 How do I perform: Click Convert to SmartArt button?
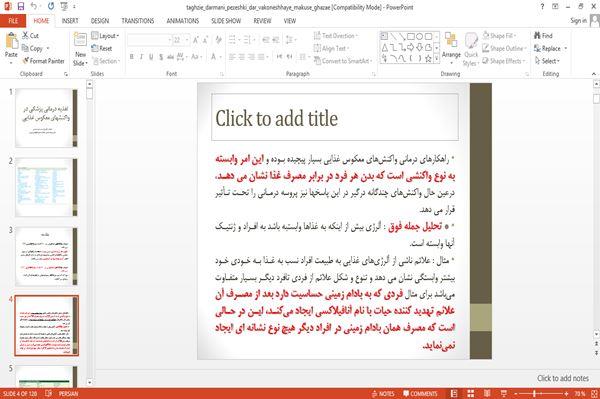(342, 61)
